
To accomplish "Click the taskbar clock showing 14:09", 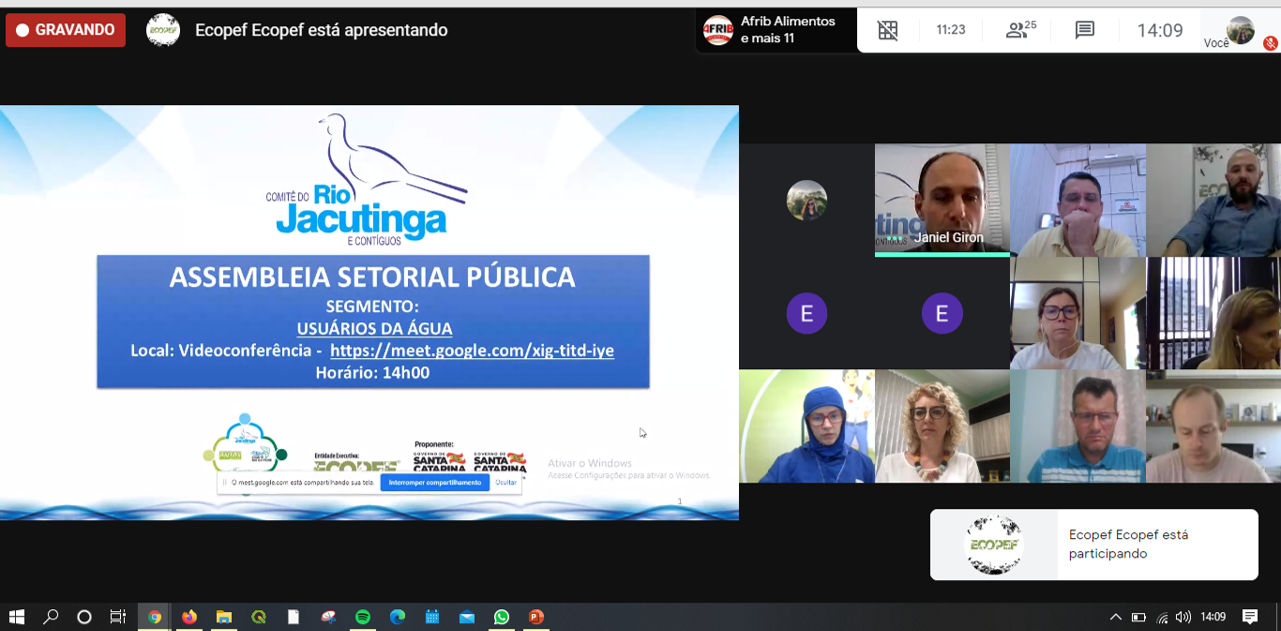I will [x=1213, y=617].
